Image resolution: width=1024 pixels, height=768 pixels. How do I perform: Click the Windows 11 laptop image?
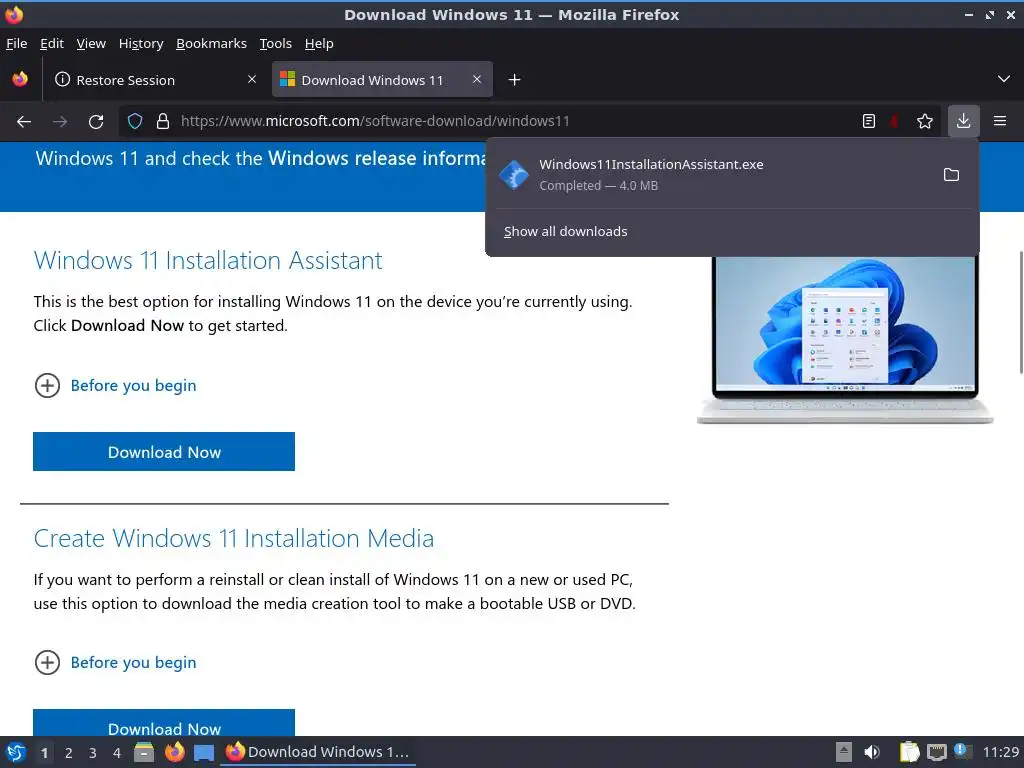(x=845, y=340)
